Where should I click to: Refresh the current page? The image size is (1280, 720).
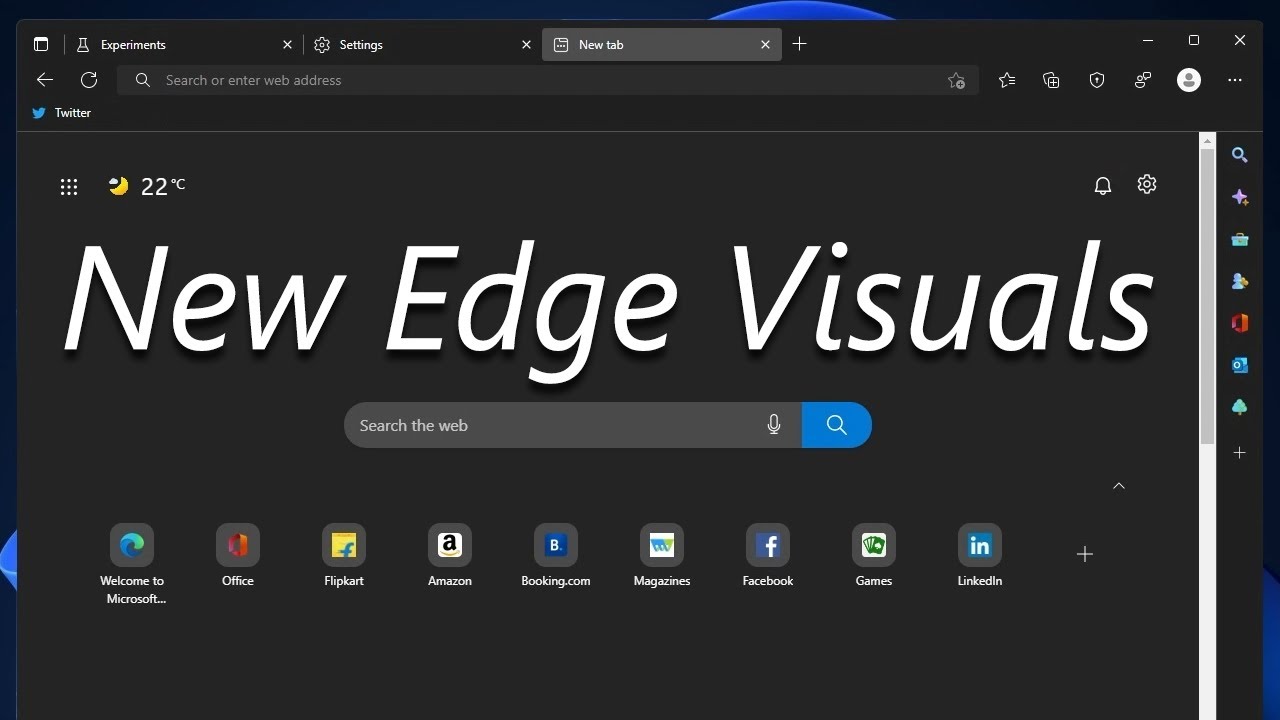click(89, 80)
